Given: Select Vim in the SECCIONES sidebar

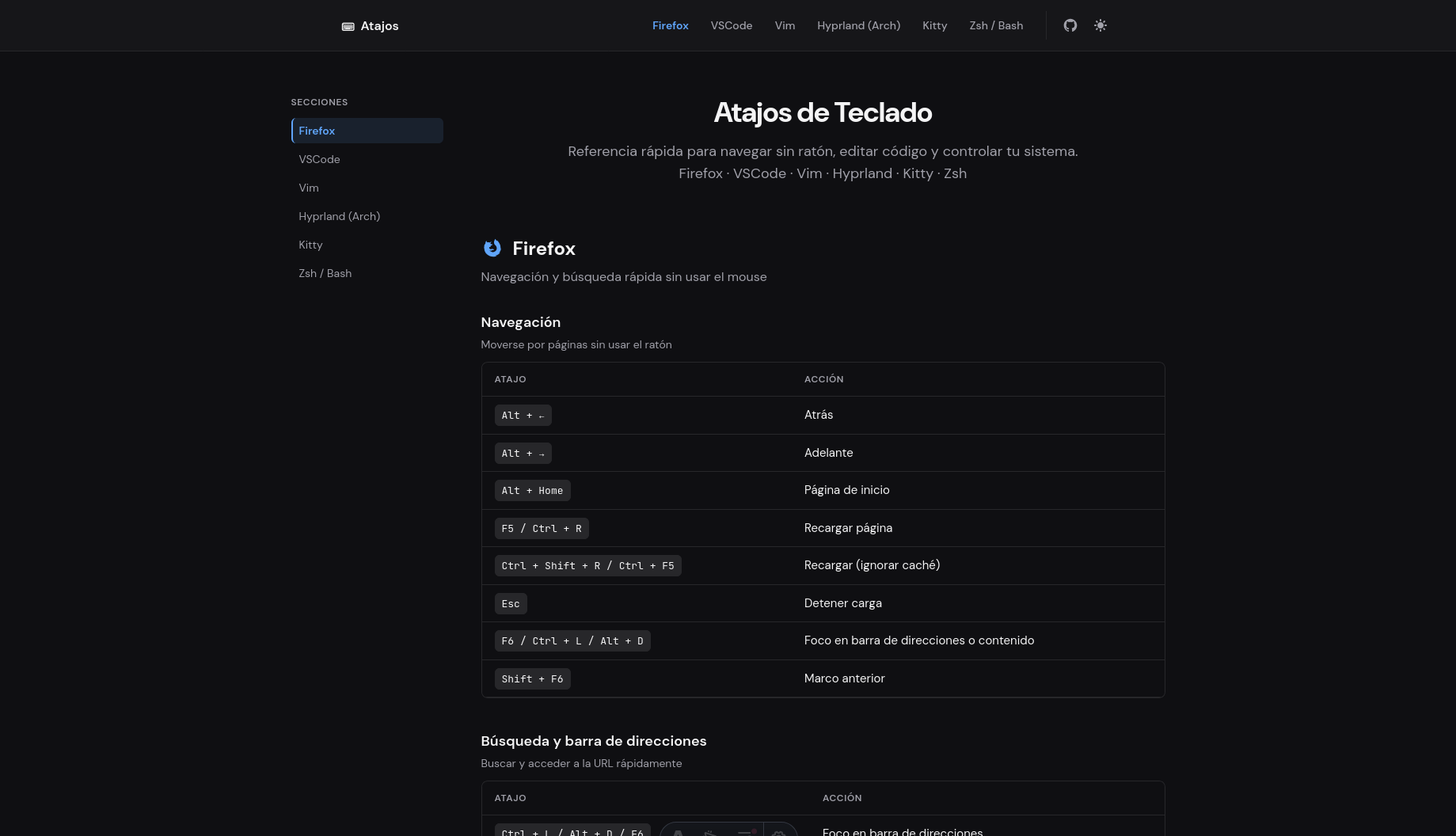Looking at the screenshot, I should tap(308, 188).
